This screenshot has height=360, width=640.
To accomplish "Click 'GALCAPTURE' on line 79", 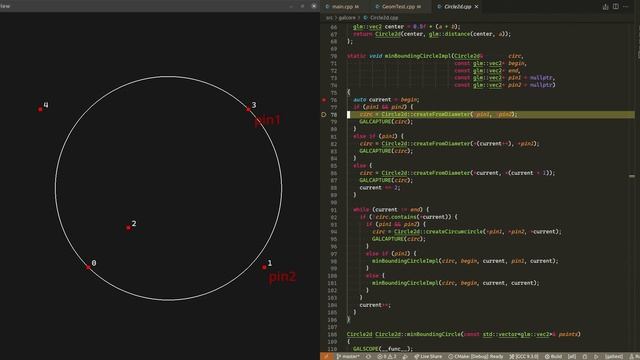I will coord(375,122).
